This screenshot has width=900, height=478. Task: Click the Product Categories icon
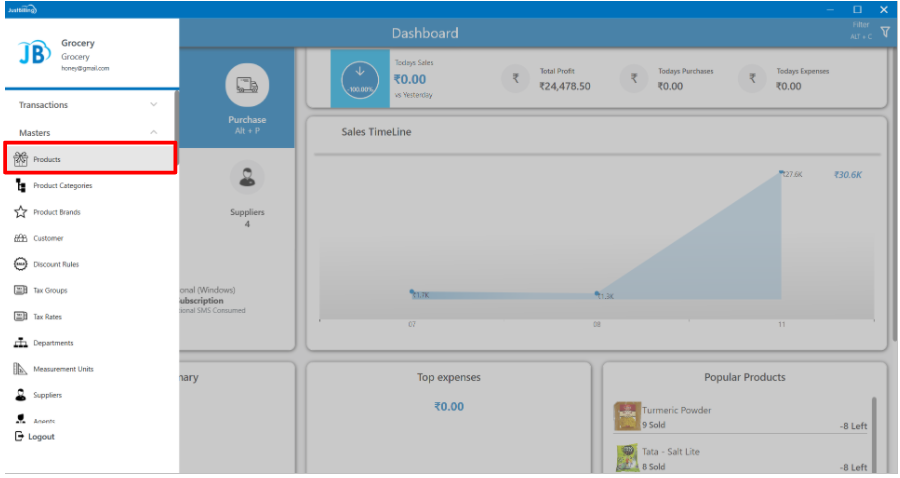[21, 186]
